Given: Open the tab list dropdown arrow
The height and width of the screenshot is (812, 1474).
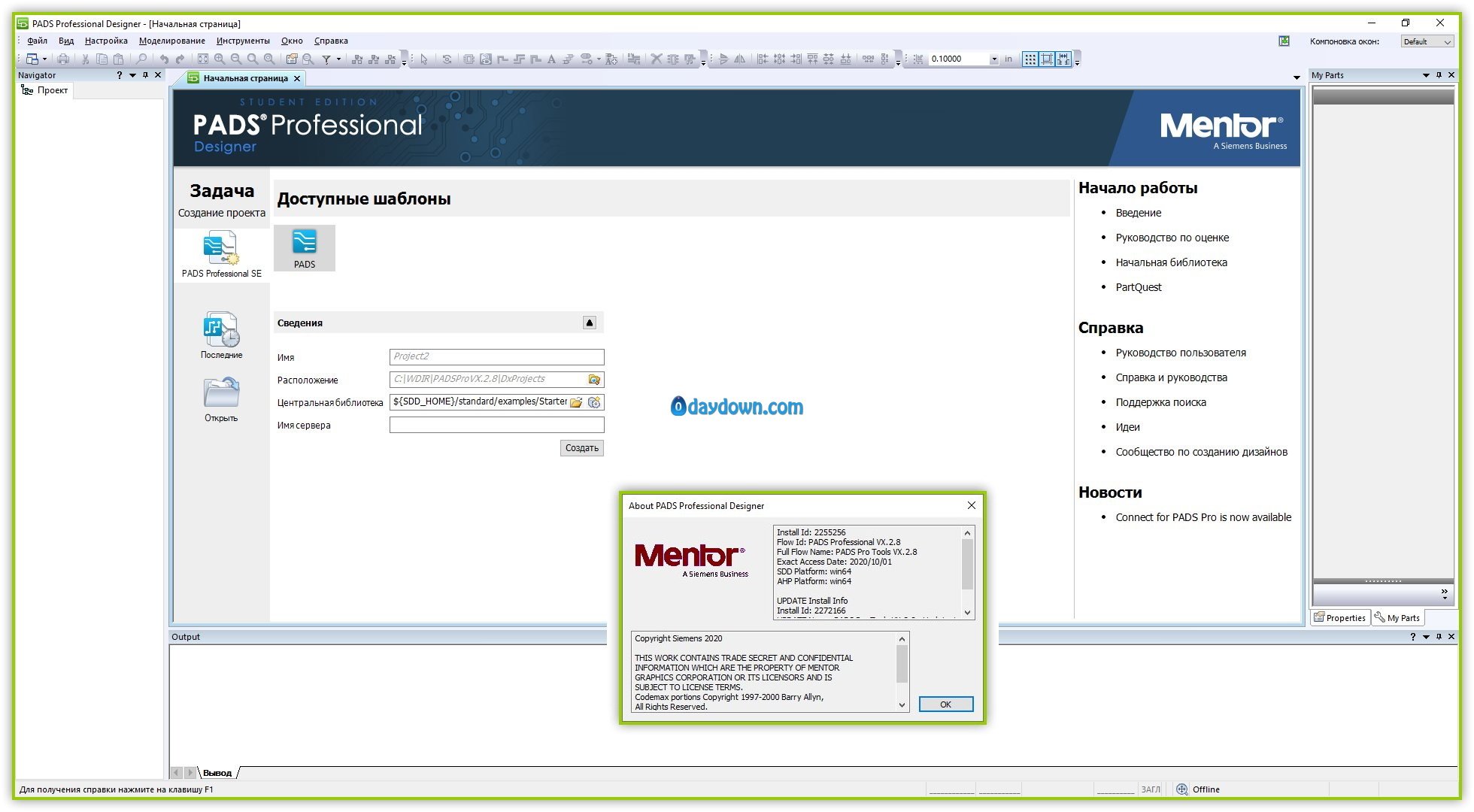Looking at the screenshot, I should pos(1297,77).
